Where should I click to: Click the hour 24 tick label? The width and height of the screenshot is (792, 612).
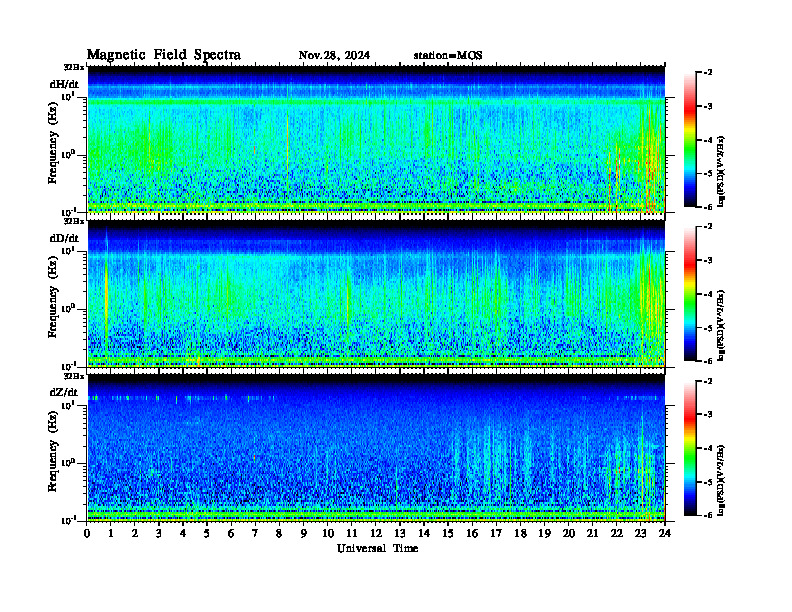(665, 533)
